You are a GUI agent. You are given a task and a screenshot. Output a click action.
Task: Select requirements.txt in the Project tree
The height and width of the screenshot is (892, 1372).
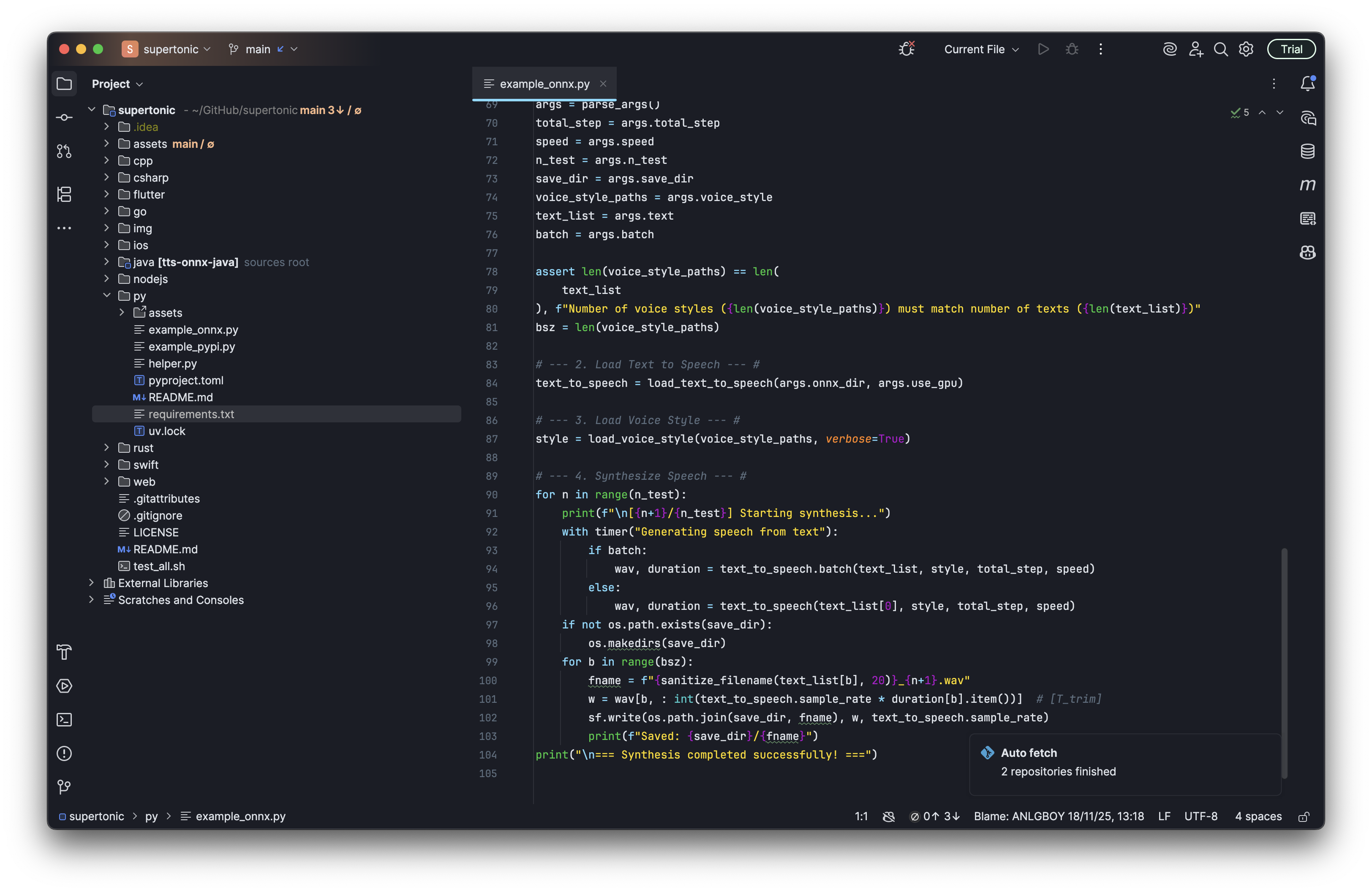tap(191, 414)
